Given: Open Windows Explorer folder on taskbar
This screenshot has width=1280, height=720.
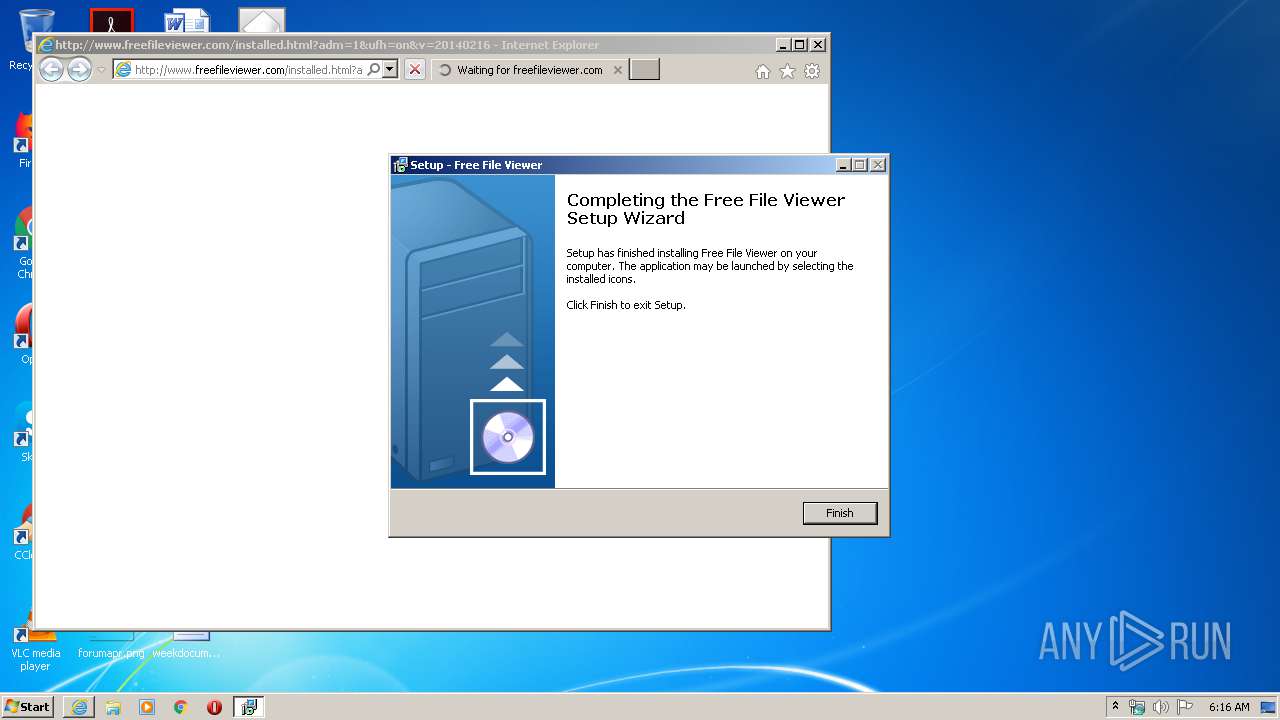Looking at the screenshot, I should (x=113, y=707).
